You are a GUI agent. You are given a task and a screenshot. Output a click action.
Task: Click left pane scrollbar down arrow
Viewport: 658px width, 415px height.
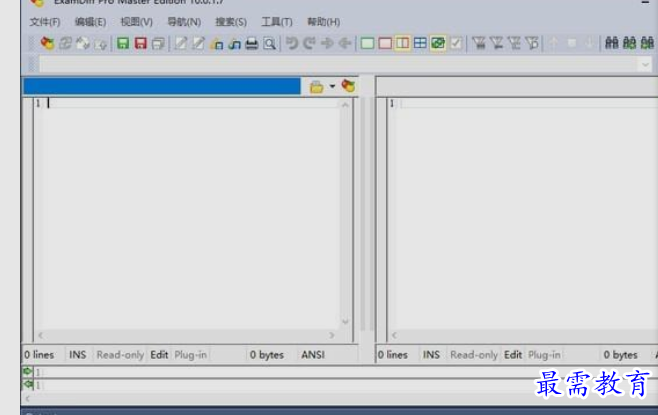click(345, 322)
